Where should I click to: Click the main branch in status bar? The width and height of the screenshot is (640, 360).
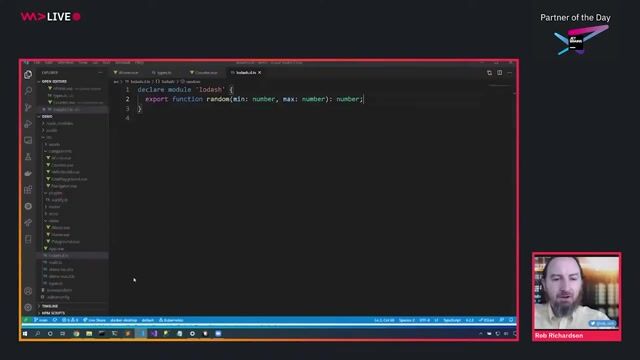(x=41, y=320)
